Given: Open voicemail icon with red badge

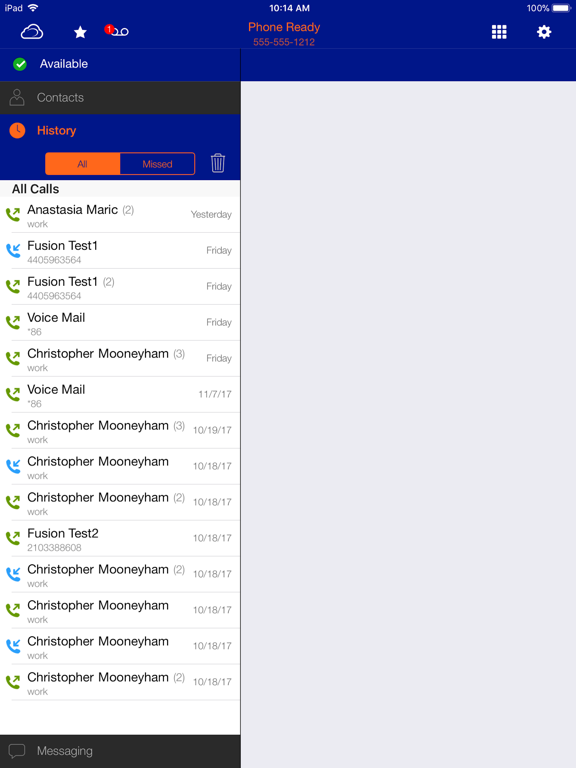Looking at the screenshot, I should 117,31.
